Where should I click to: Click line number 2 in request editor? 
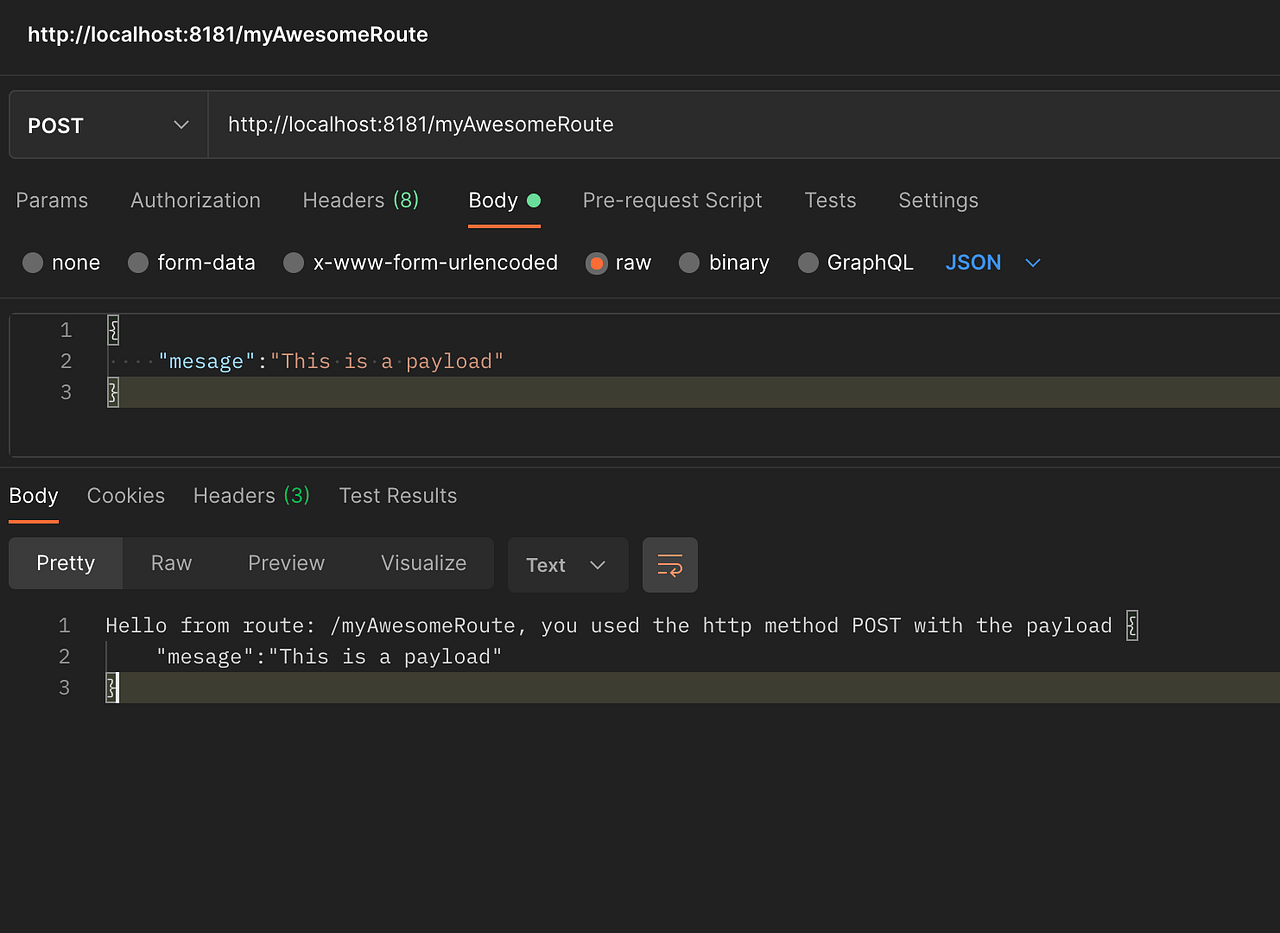(x=66, y=361)
